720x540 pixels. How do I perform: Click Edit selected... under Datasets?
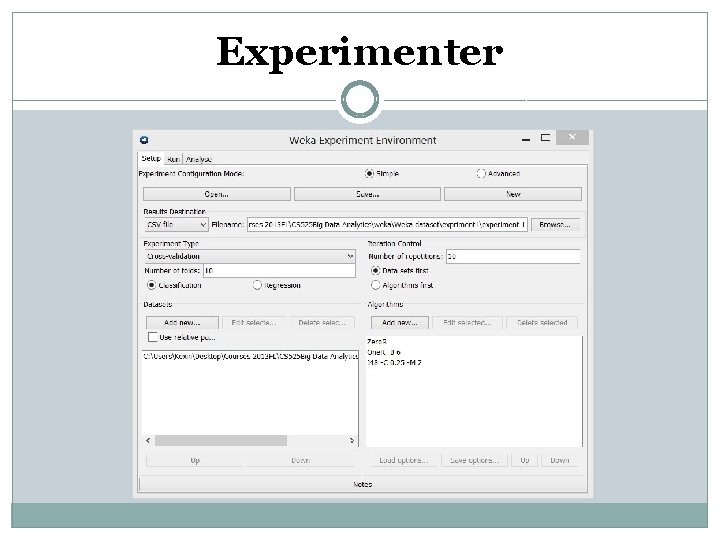pos(254,323)
